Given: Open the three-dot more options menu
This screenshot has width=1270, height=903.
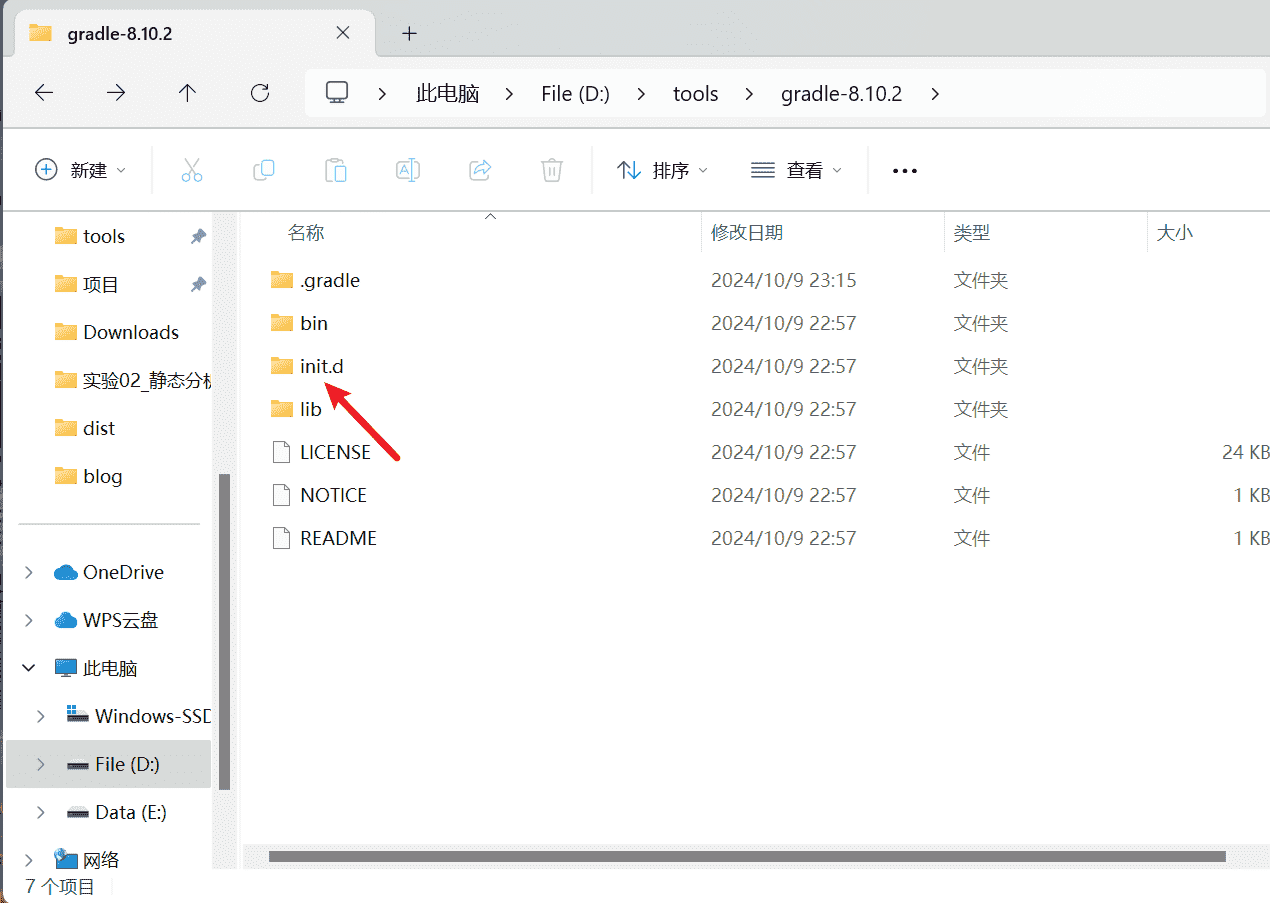Looking at the screenshot, I should 904,171.
